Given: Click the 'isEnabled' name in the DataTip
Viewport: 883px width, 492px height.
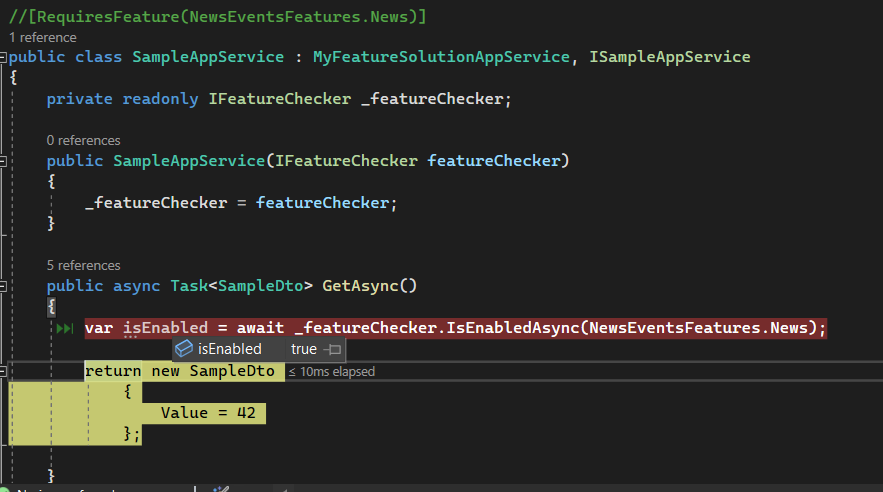Looking at the screenshot, I should 230,349.
